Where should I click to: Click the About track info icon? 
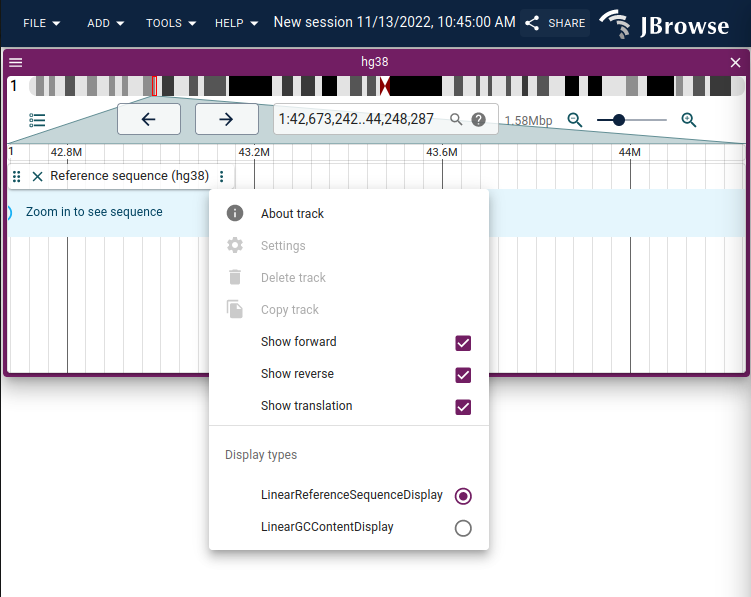point(235,213)
